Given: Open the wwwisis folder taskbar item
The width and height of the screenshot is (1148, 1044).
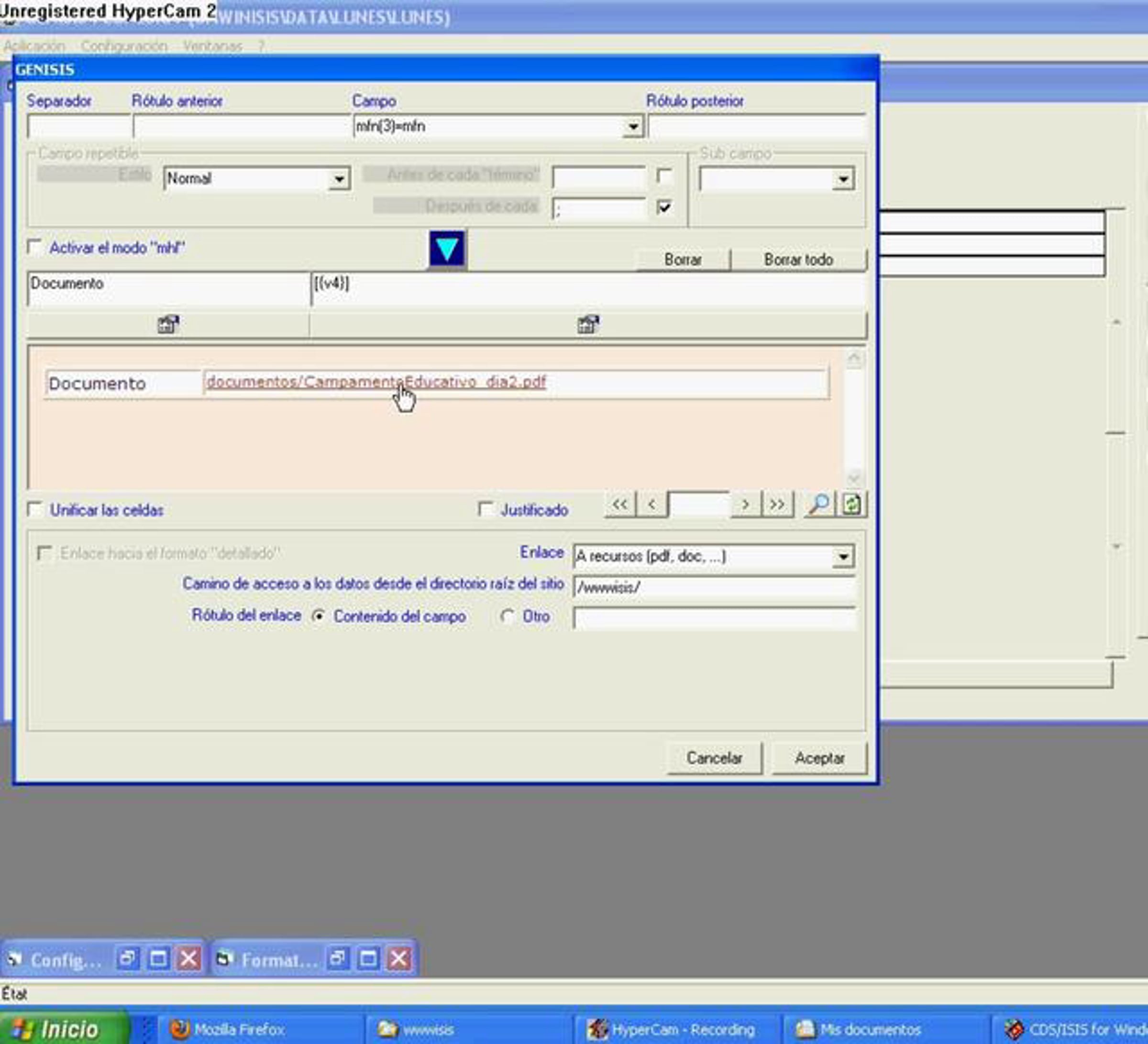Looking at the screenshot, I should tap(469, 1029).
